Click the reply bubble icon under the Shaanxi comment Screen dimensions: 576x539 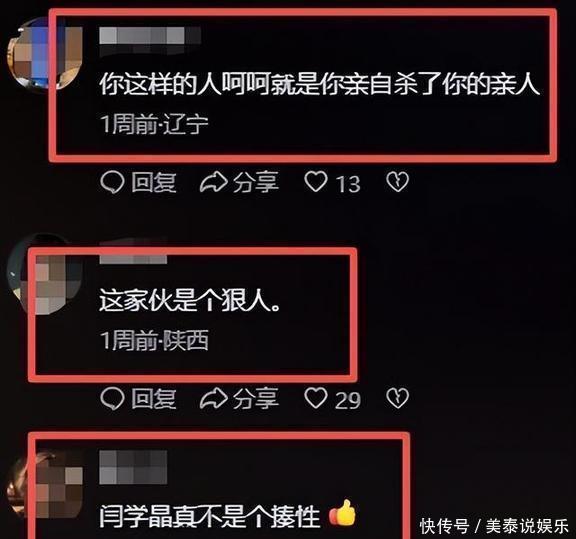[x=112, y=398]
